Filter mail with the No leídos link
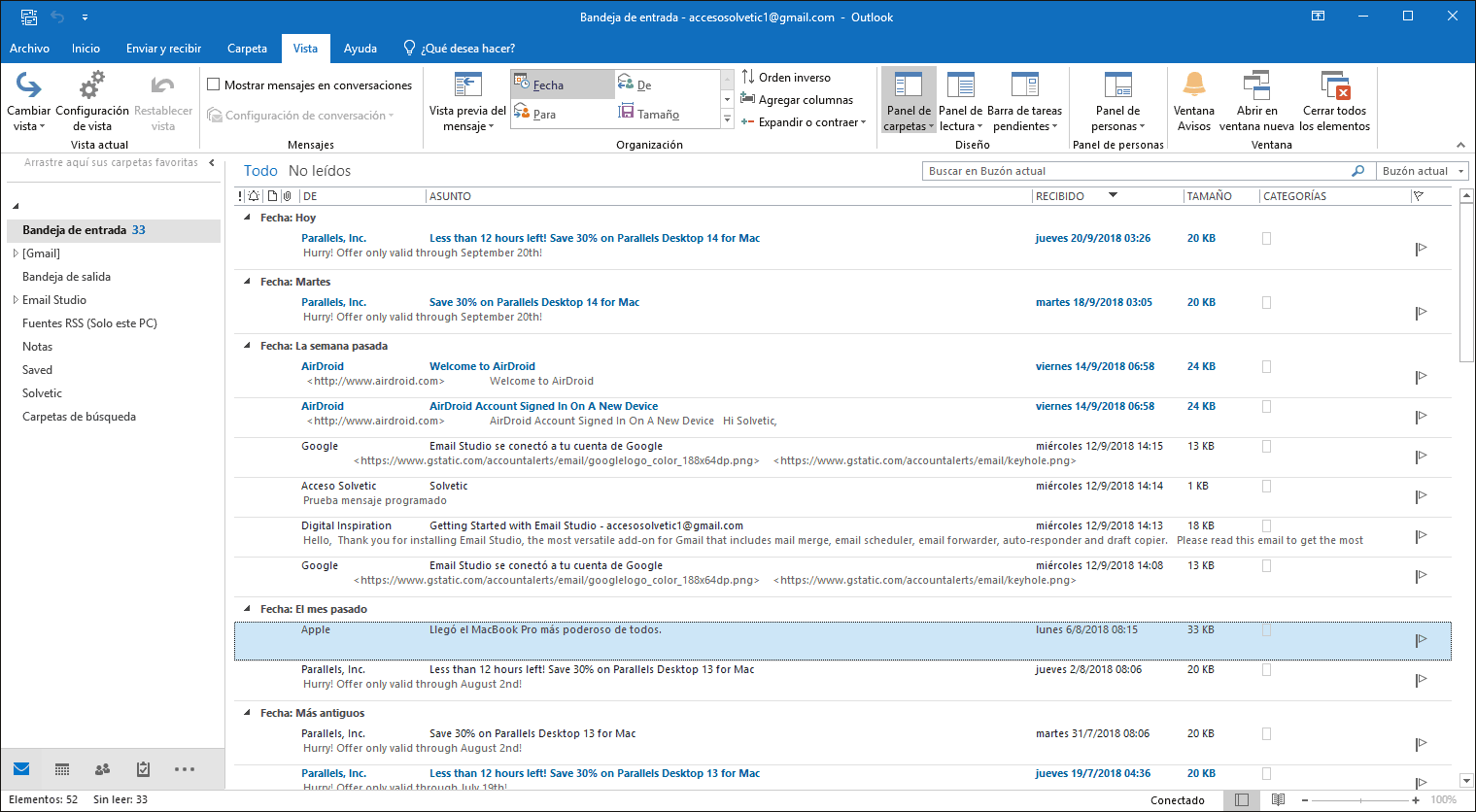Screen dimensions: 1476x812 [x=318, y=170]
